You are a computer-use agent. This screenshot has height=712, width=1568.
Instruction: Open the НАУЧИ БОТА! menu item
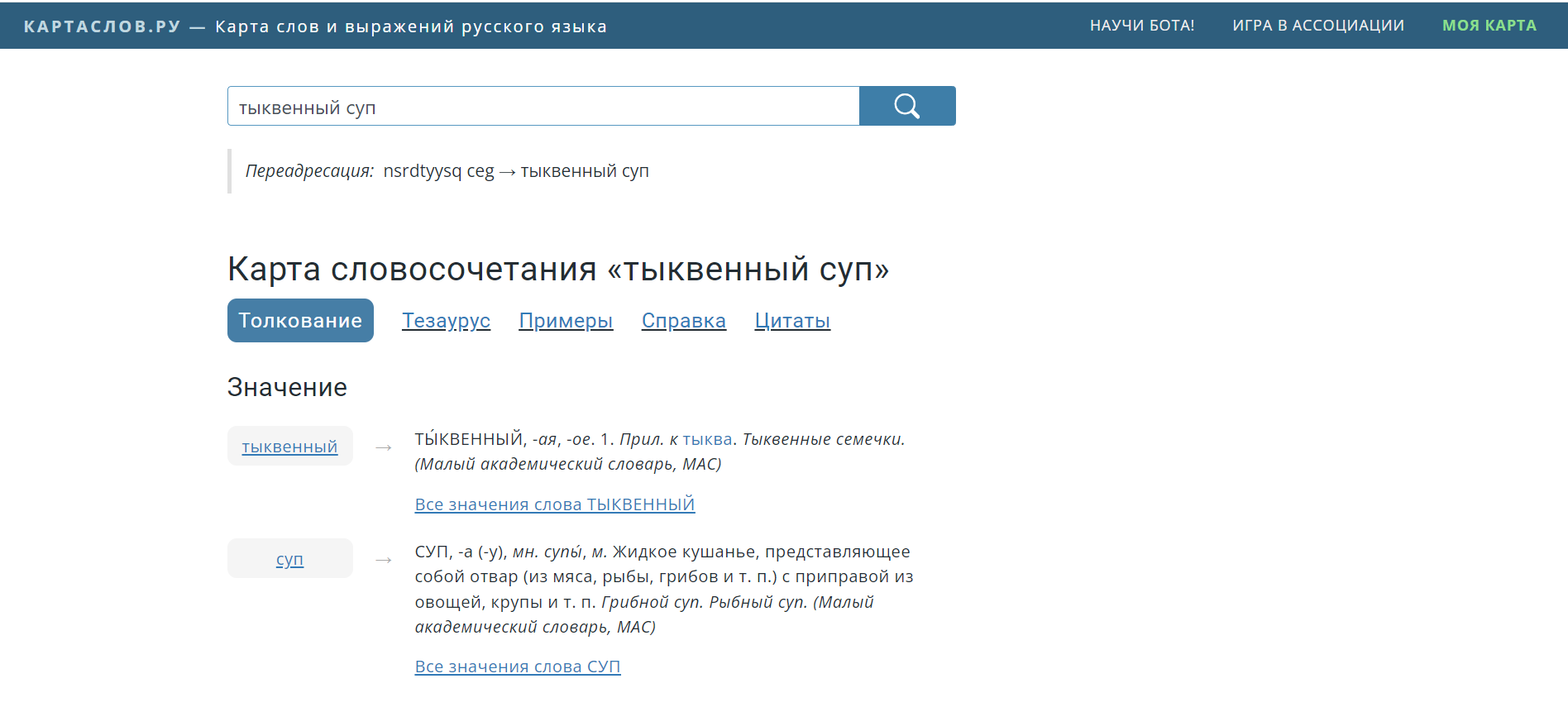point(1142,26)
